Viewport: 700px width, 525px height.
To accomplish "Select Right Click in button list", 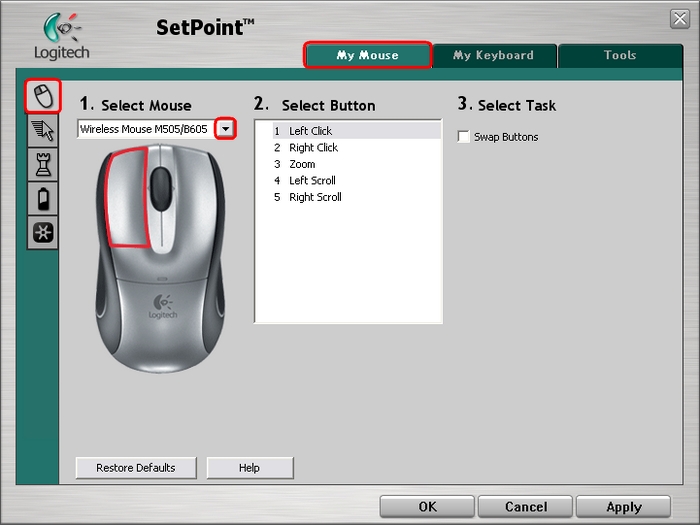I will pyautogui.click(x=356, y=147).
